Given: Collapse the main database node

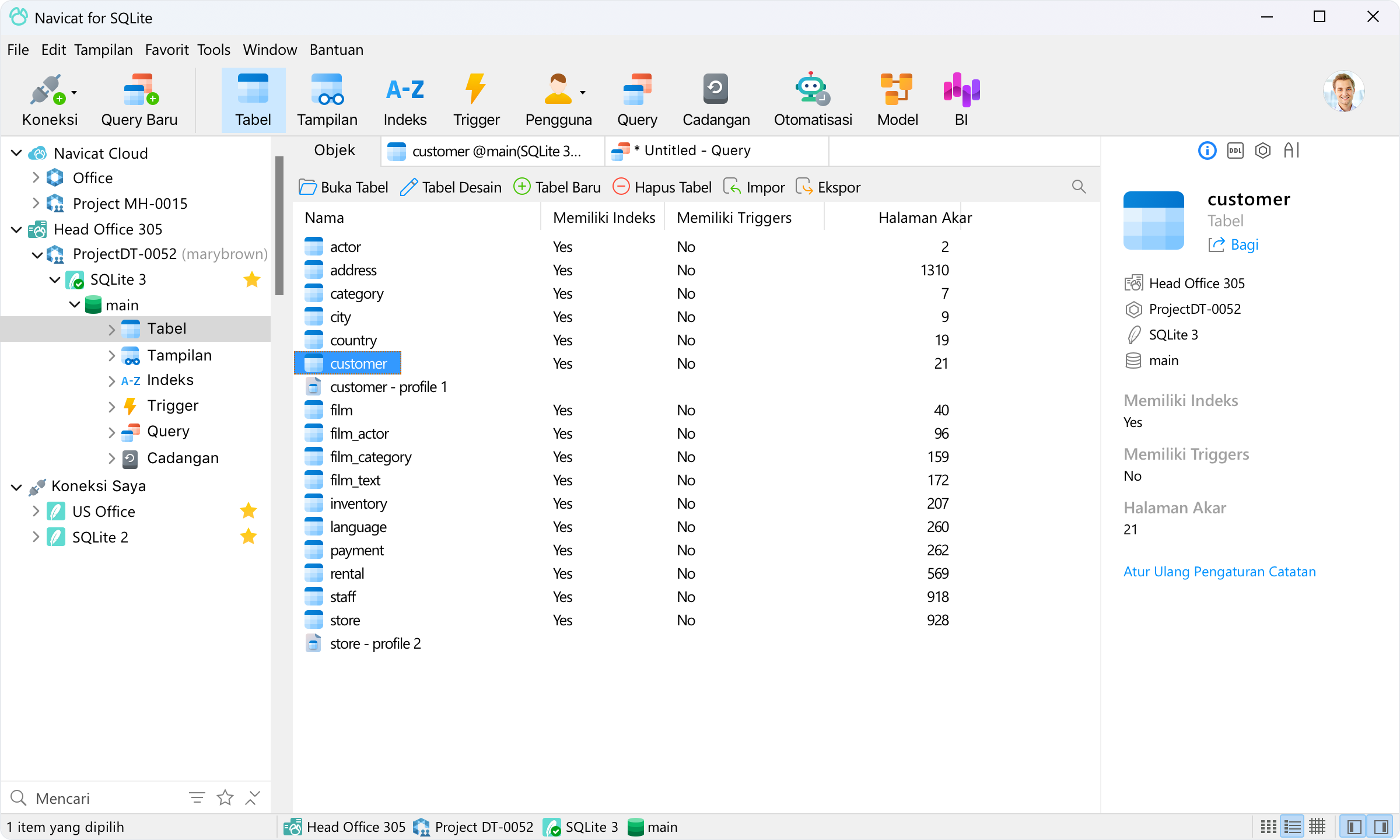Looking at the screenshot, I should pos(75,304).
